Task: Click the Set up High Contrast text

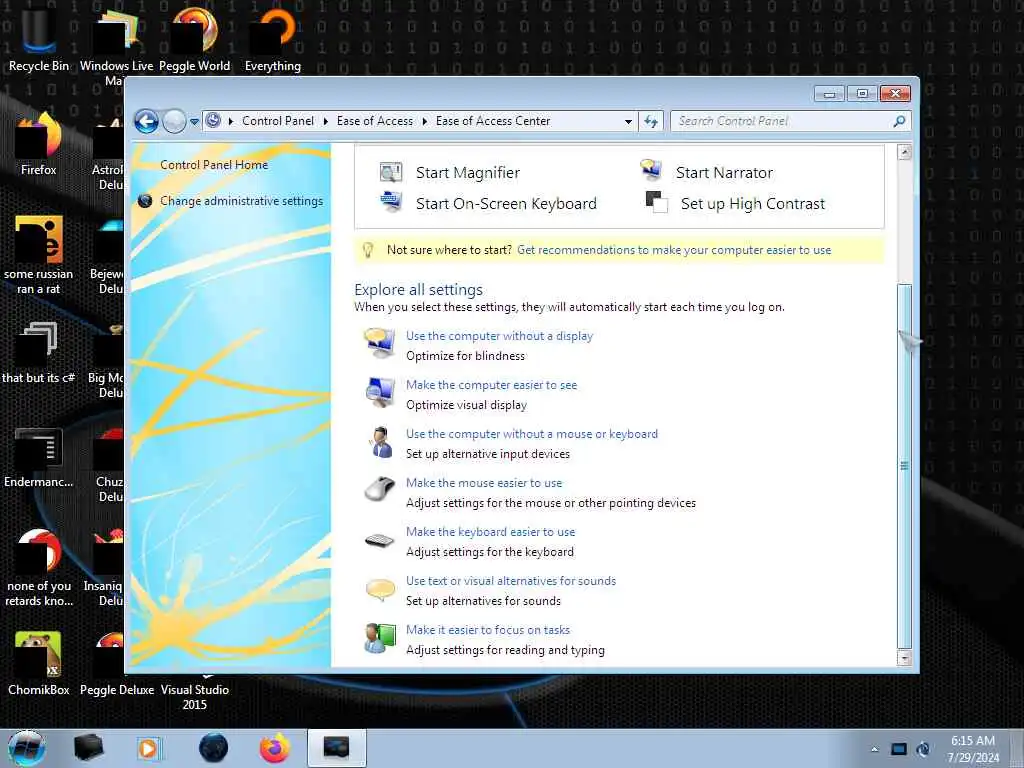Action: pyautogui.click(x=753, y=204)
